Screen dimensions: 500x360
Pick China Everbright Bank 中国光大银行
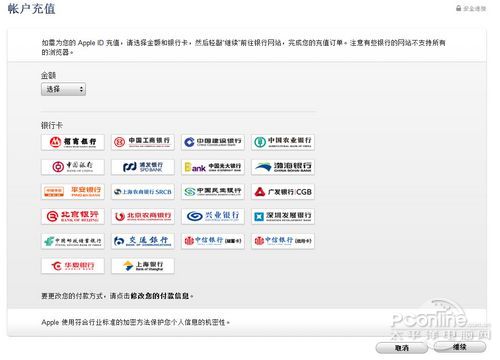[213, 167]
